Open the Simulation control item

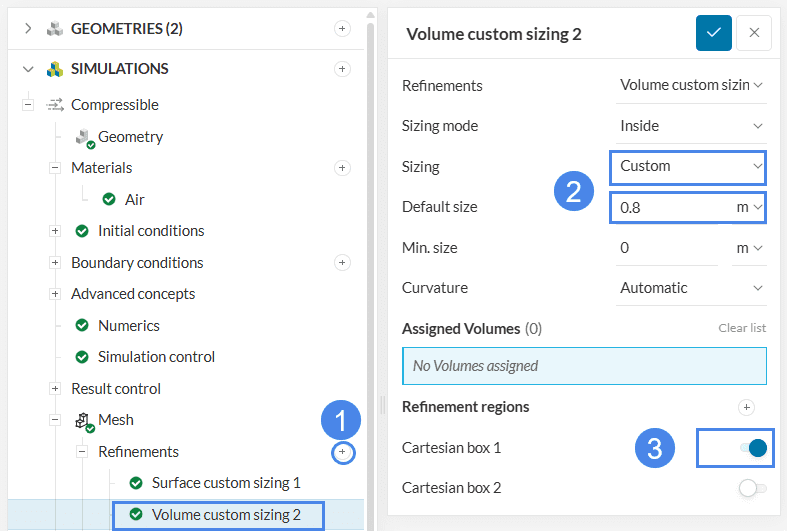coord(156,357)
